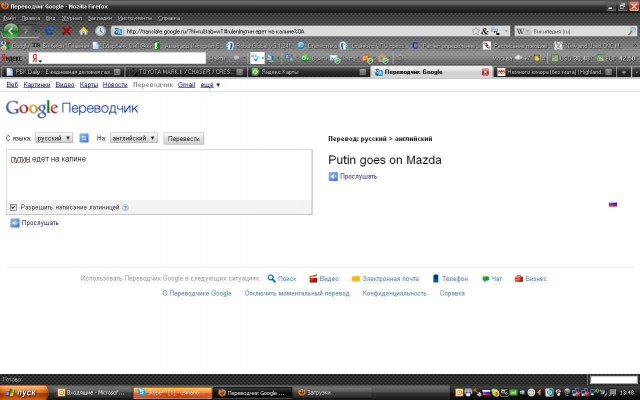Open the home page via house icon
The image size is (640, 400).
click(x=84, y=31)
